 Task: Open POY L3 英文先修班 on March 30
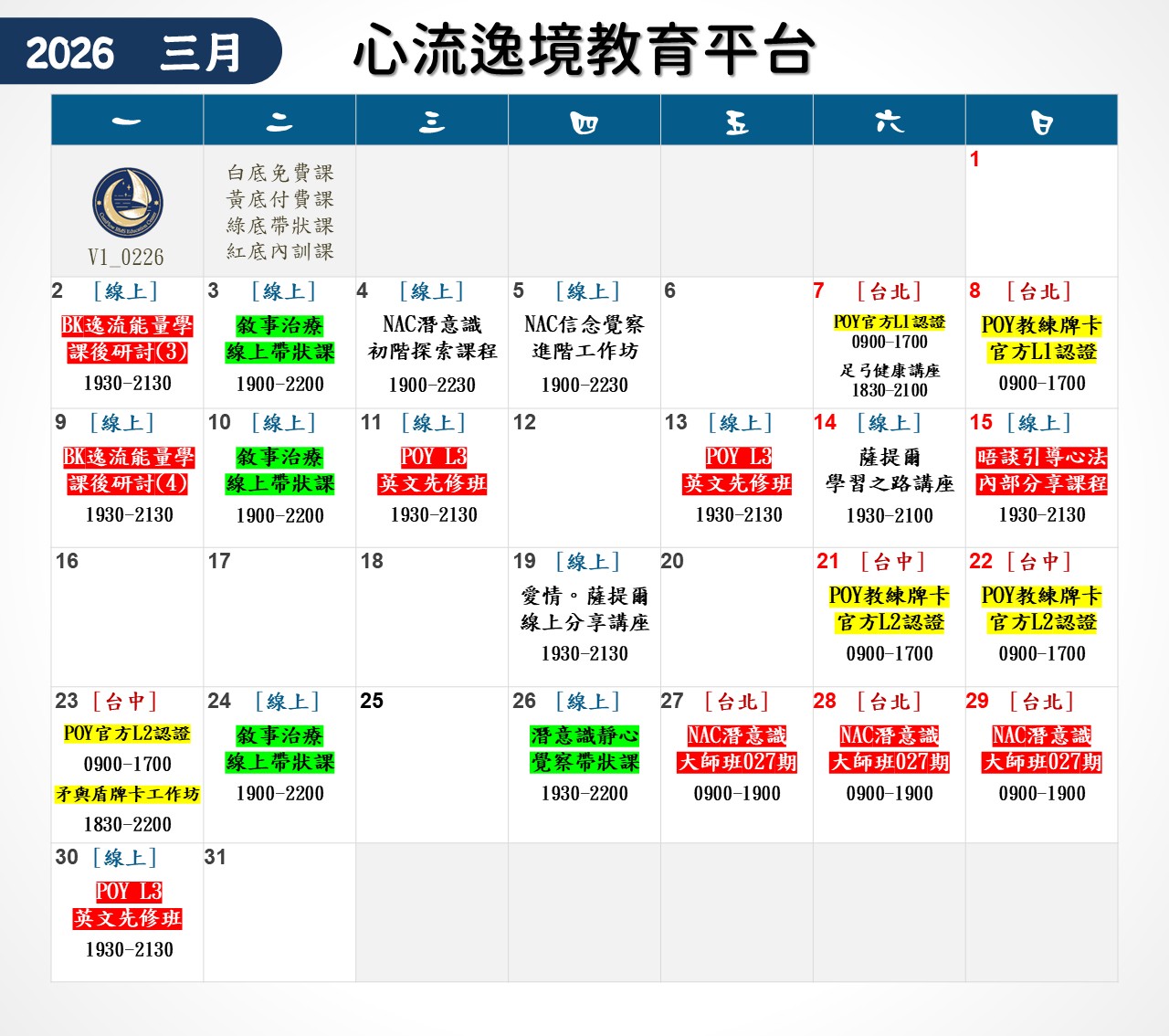(127, 904)
